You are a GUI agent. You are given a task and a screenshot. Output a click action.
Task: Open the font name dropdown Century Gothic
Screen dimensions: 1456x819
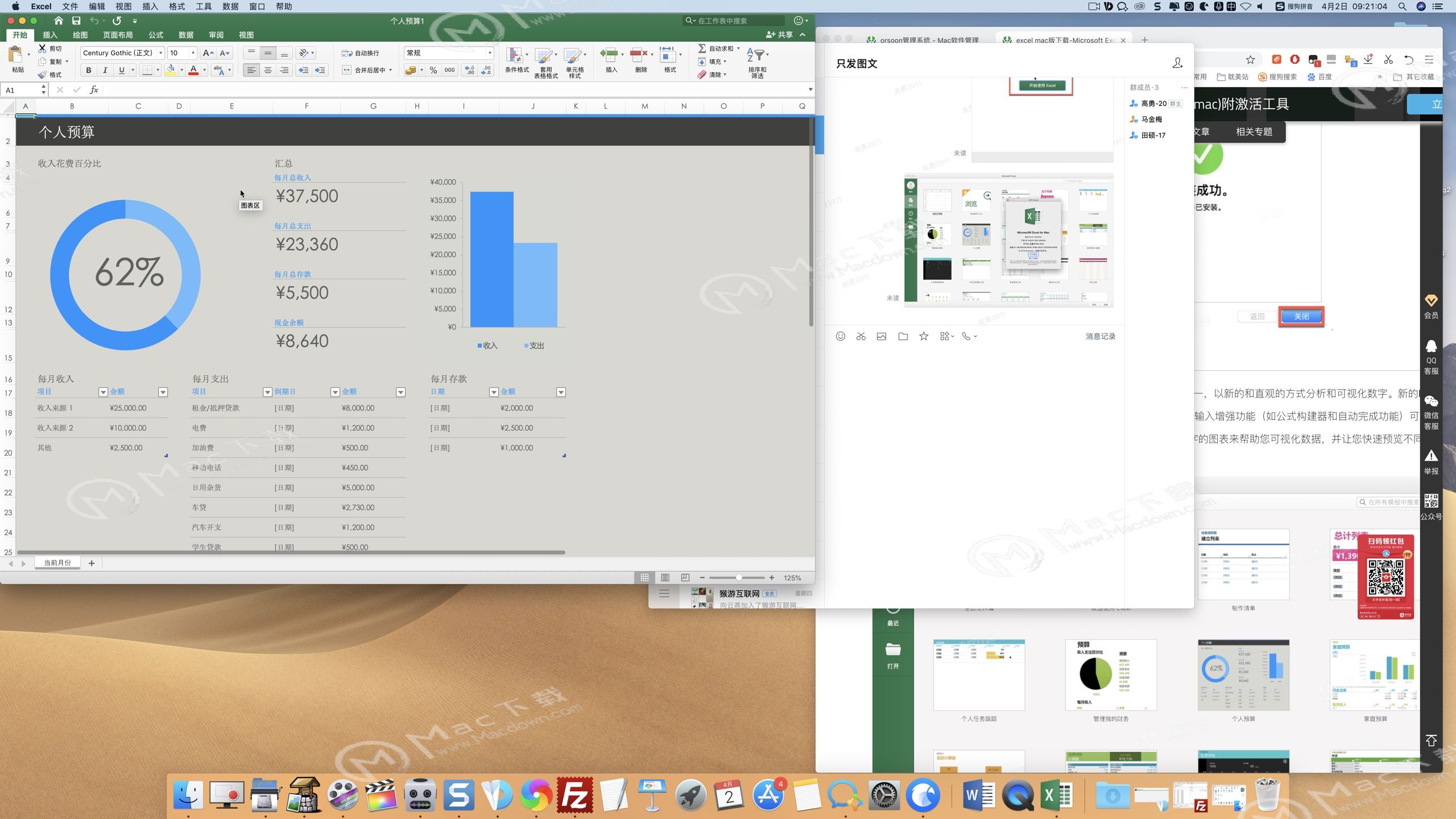coord(161,53)
